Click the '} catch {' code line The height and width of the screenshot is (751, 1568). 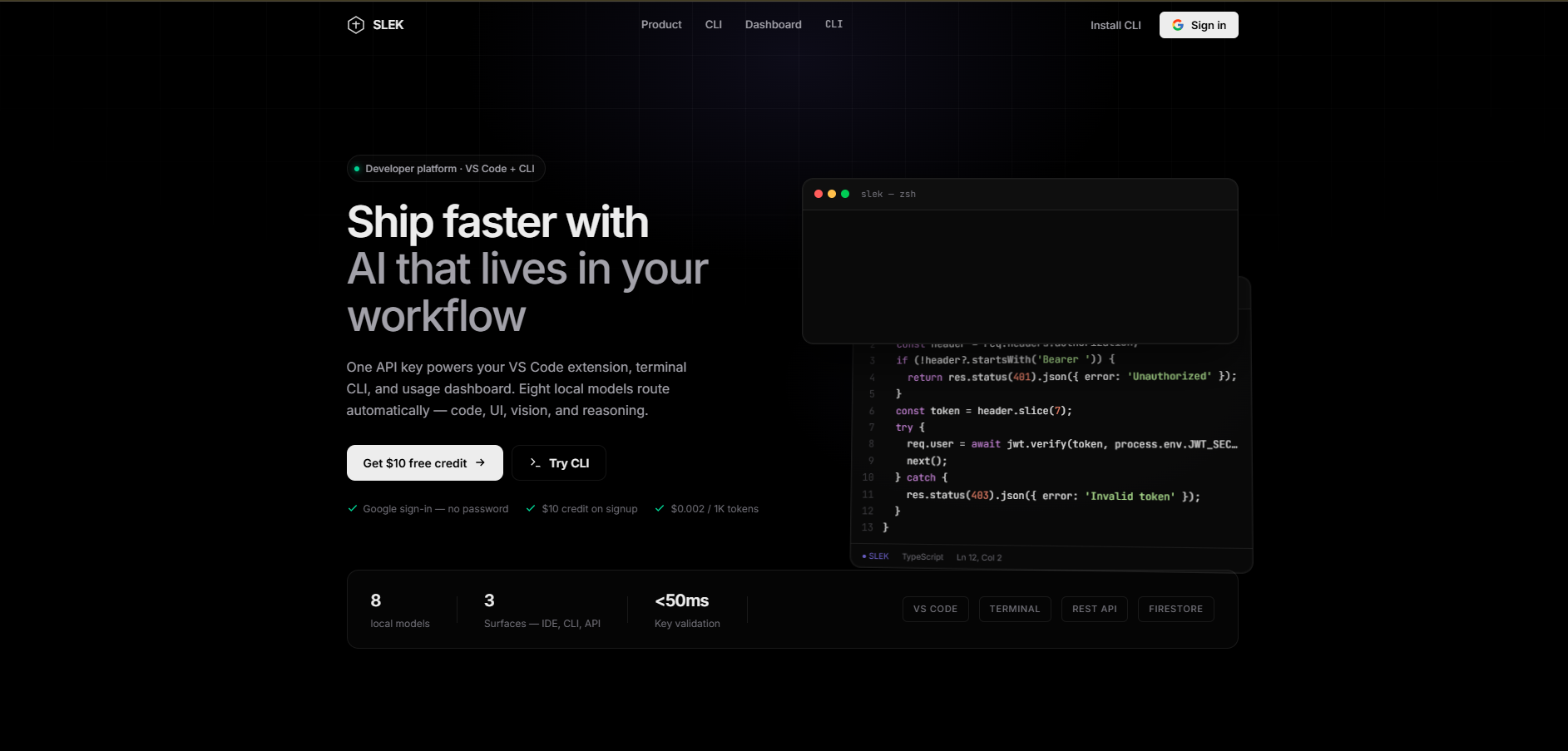click(921, 477)
